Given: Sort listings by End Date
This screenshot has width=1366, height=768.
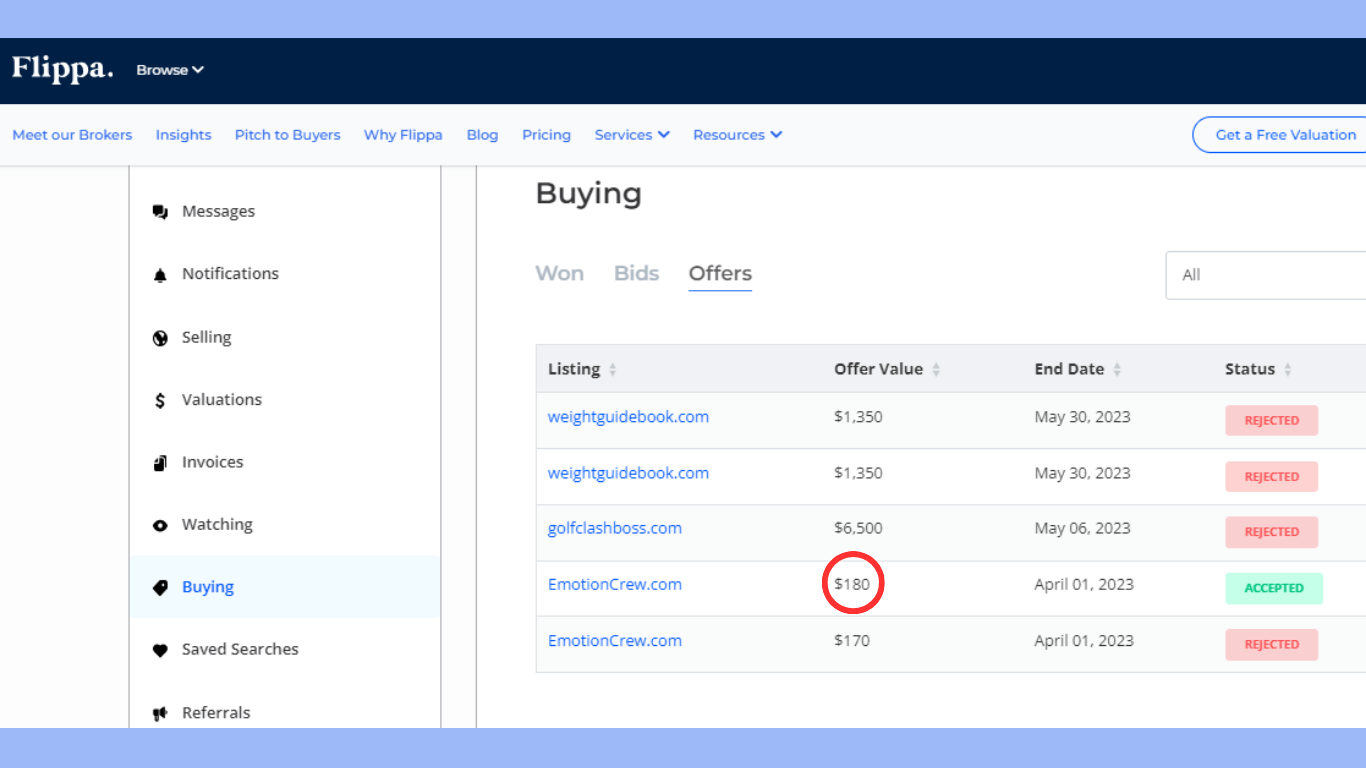Looking at the screenshot, I should [1116, 368].
